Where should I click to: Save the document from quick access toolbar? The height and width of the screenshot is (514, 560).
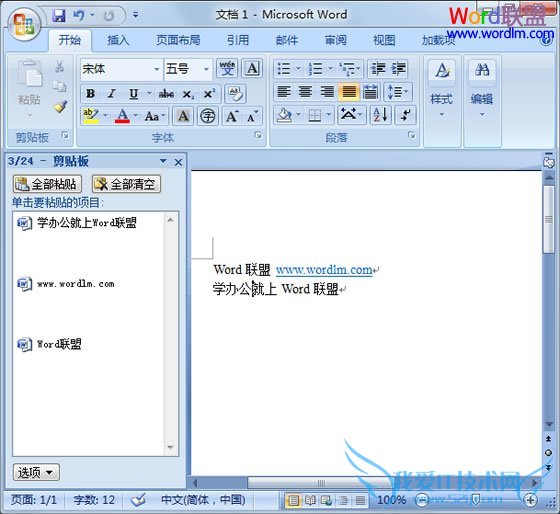click(x=59, y=15)
